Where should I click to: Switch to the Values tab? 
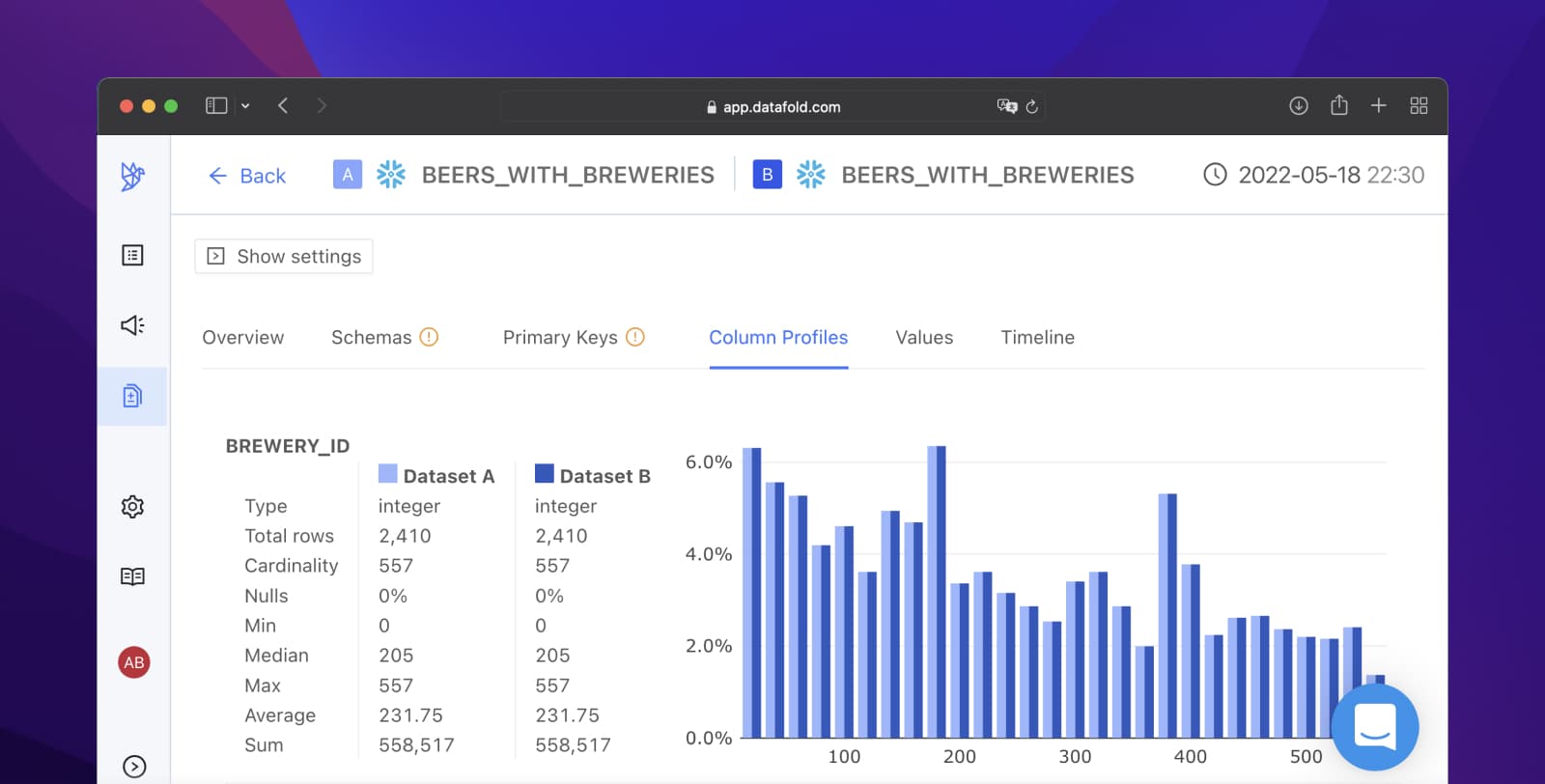(x=924, y=337)
